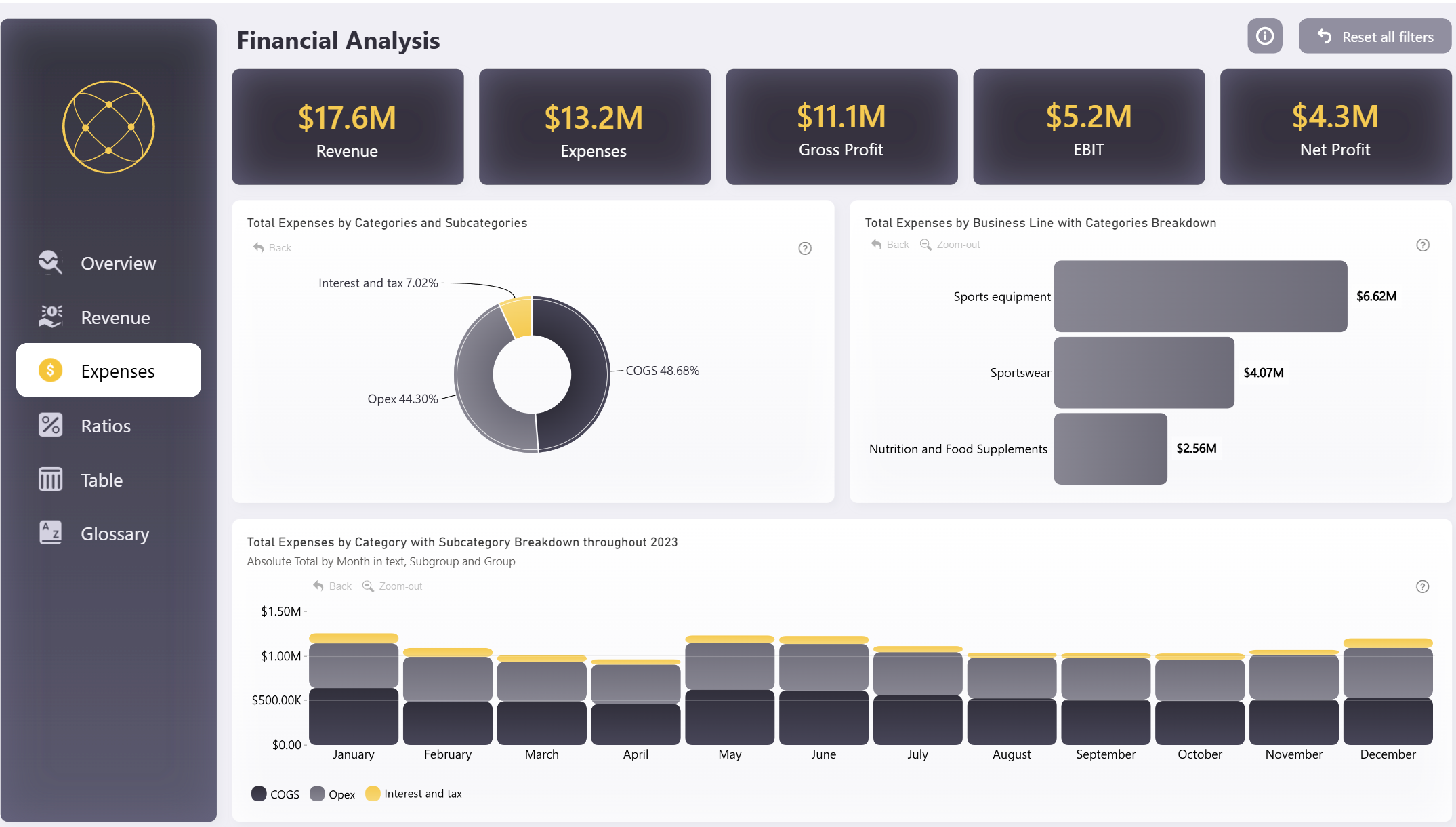Screen dimensions: 1456x827
Task: Open help icon on donut chart card
Action: pos(804,248)
